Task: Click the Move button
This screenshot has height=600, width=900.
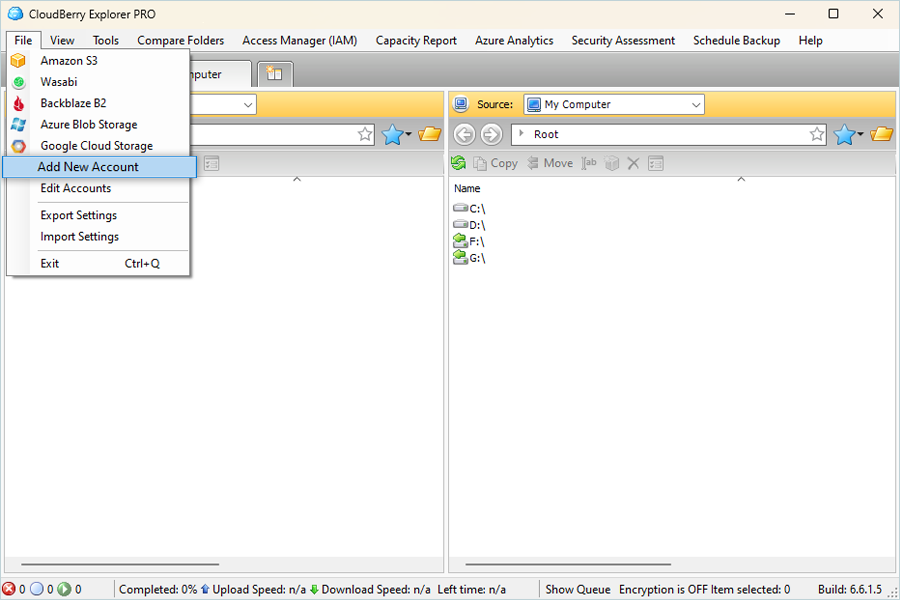Action: 550,164
